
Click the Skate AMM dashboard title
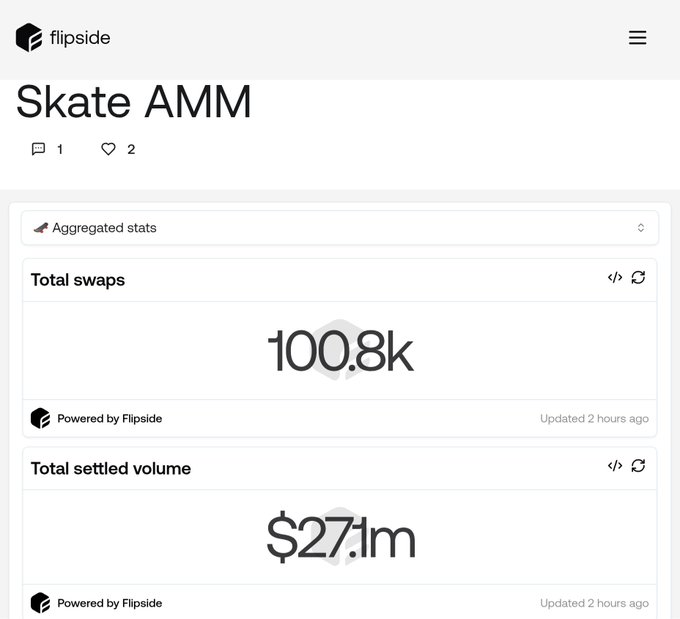[134, 102]
